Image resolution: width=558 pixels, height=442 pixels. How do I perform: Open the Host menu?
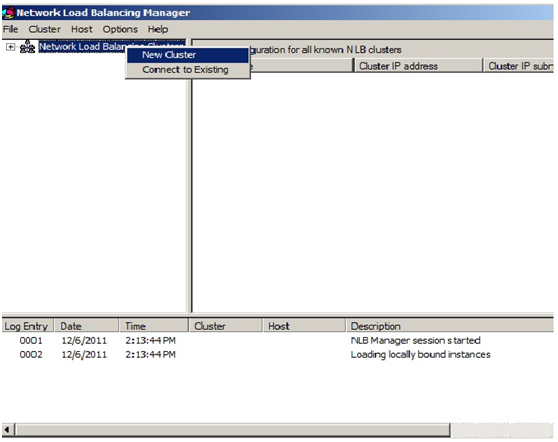click(x=82, y=29)
